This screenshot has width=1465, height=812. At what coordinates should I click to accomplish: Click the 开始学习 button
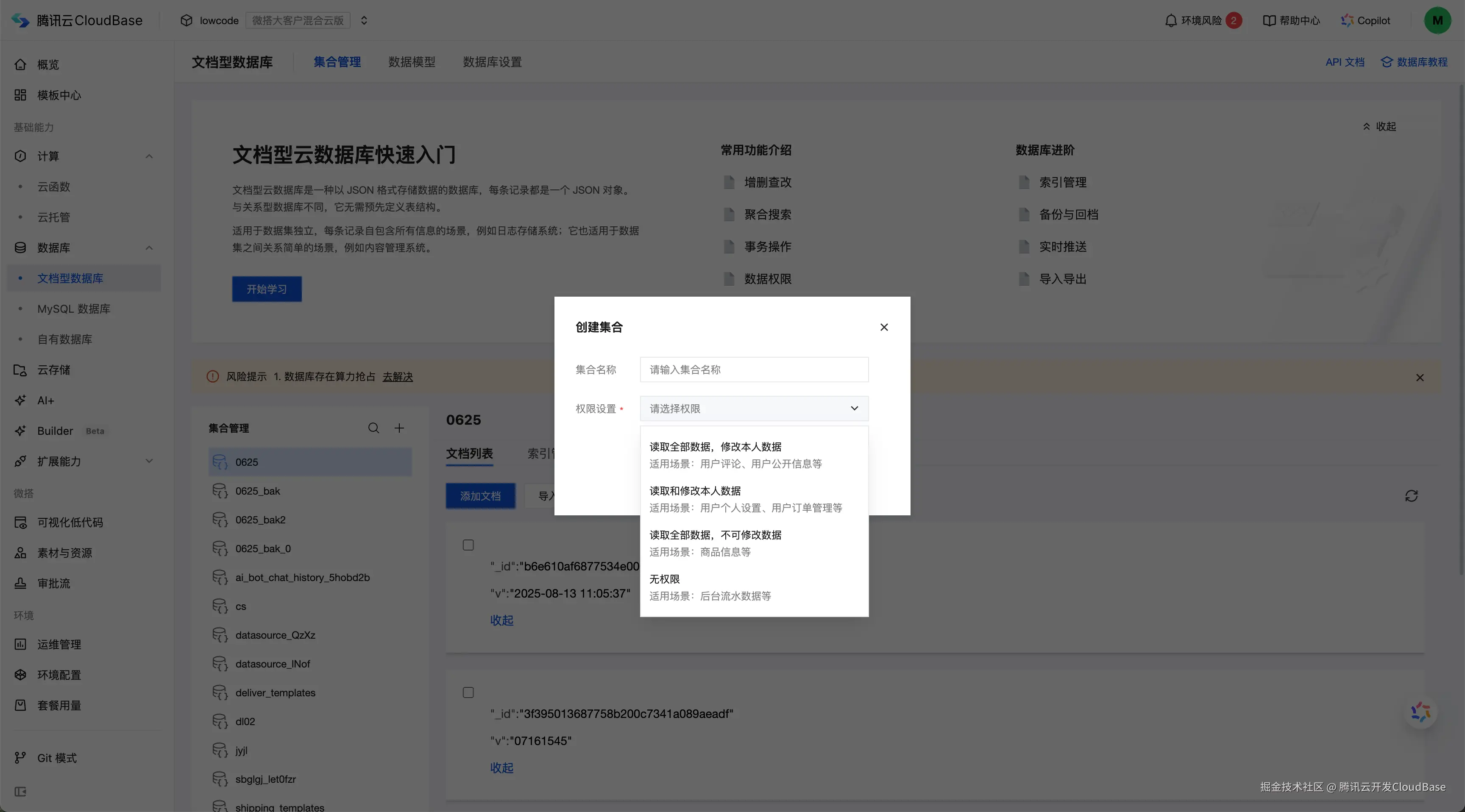coord(266,289)
